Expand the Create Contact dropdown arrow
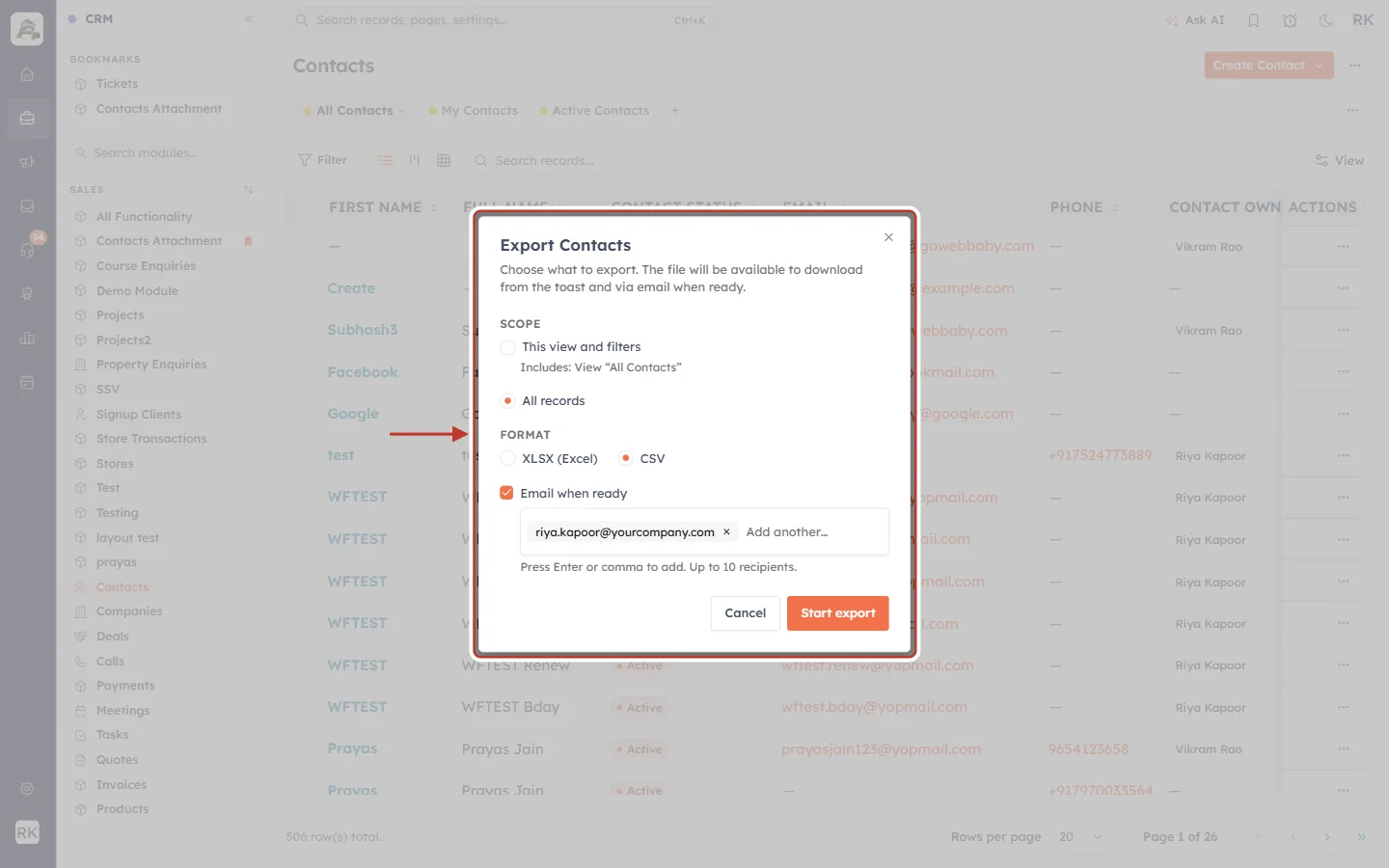Screen dimensions: 1389x868 point(1319,66)
